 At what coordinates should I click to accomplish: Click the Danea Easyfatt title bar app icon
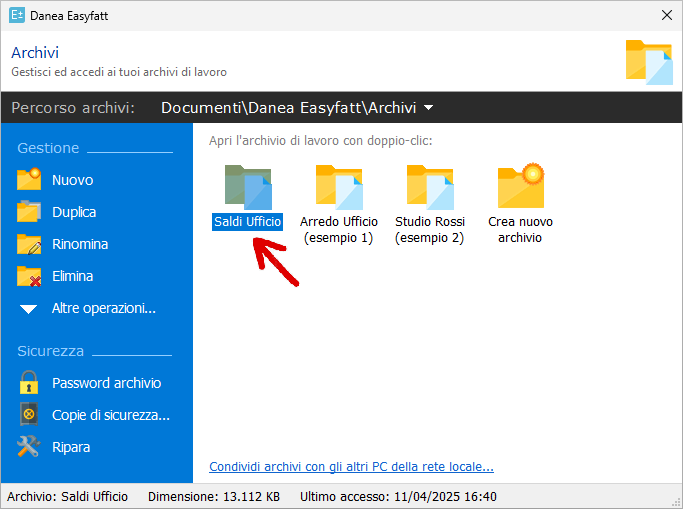(x=17, y=15)
